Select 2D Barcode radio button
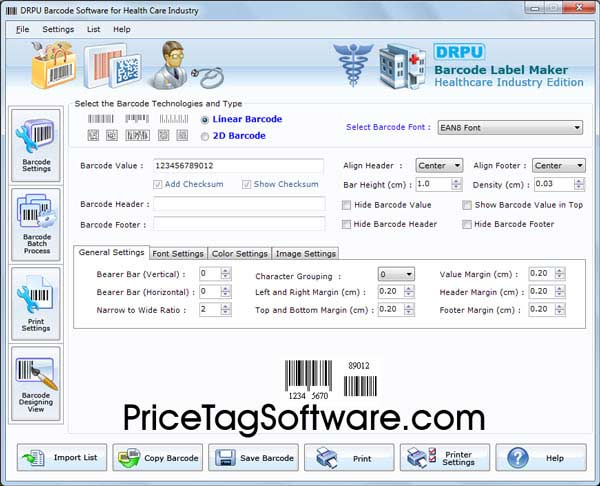This screenshot has width=600, height=486. coord(205,136)
